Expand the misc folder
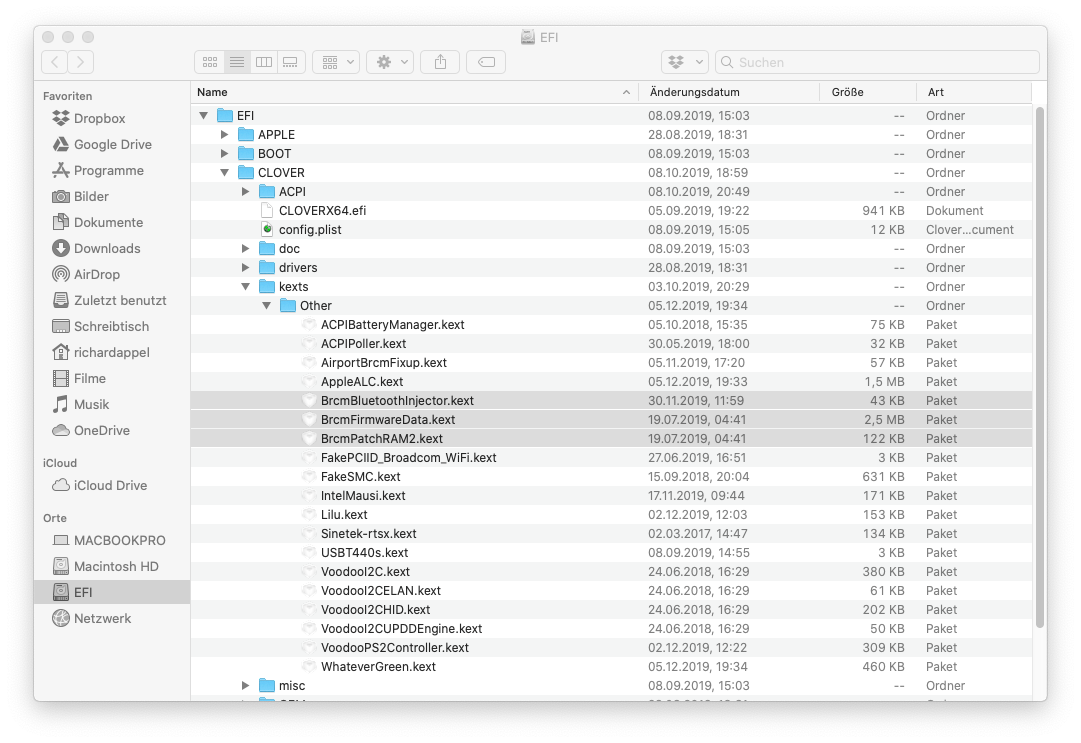 (x=245, y=686)
